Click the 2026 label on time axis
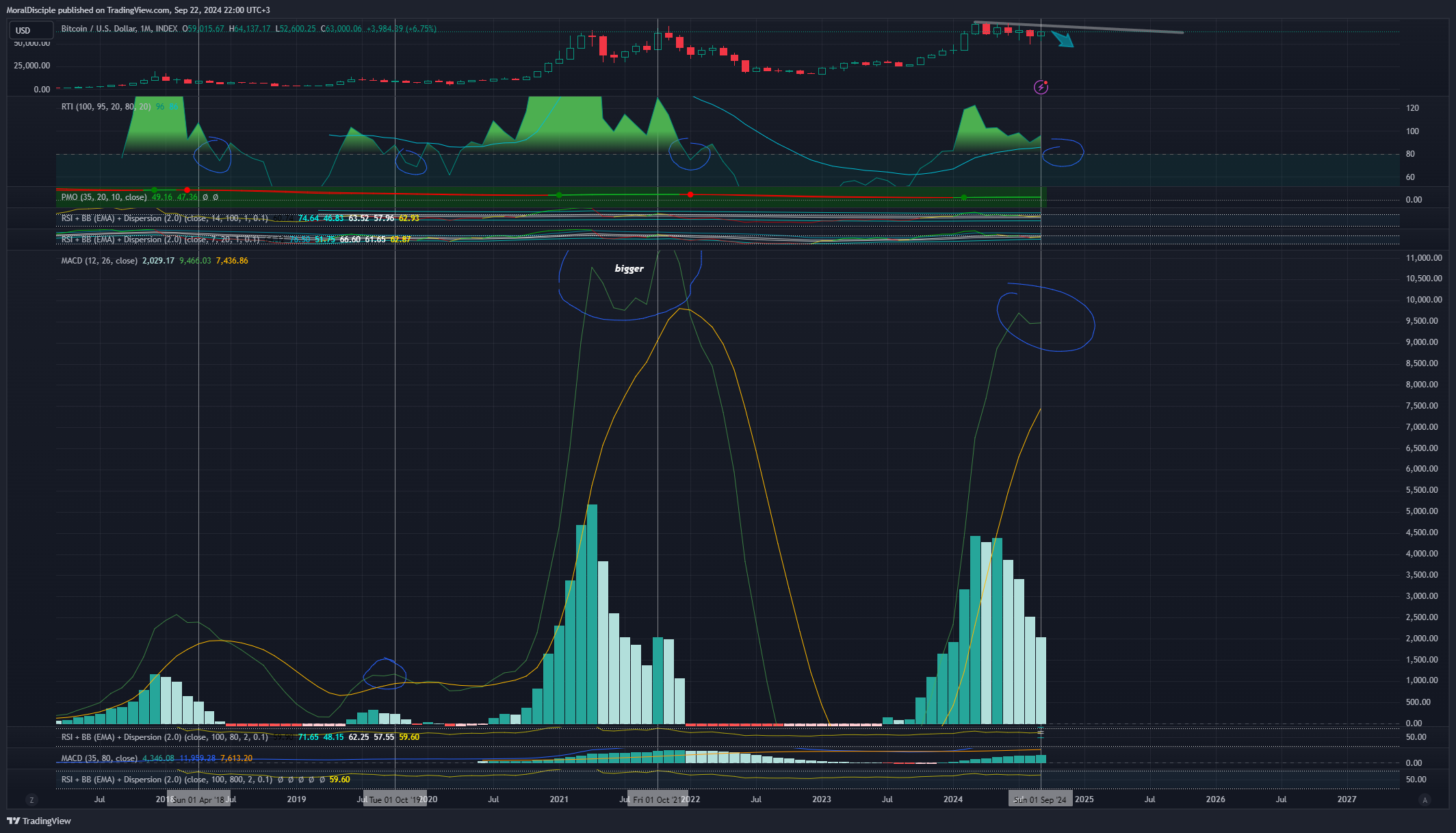Screen dimensions: 1456x833 (x=1216, y=799)
